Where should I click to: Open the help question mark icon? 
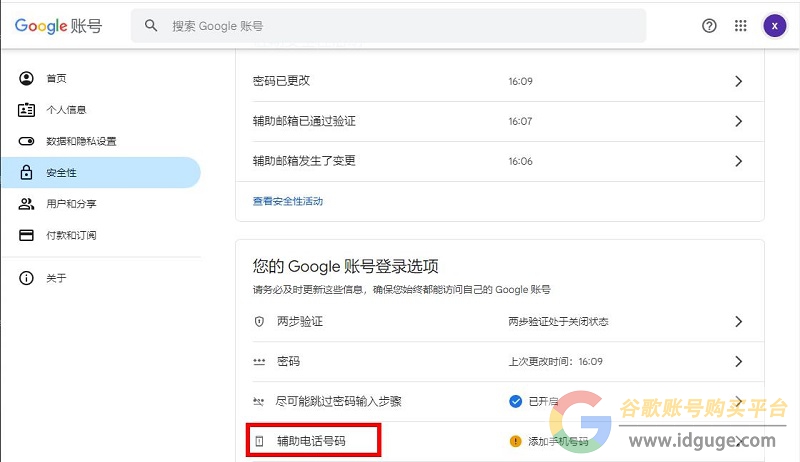[x=709, y=25]
